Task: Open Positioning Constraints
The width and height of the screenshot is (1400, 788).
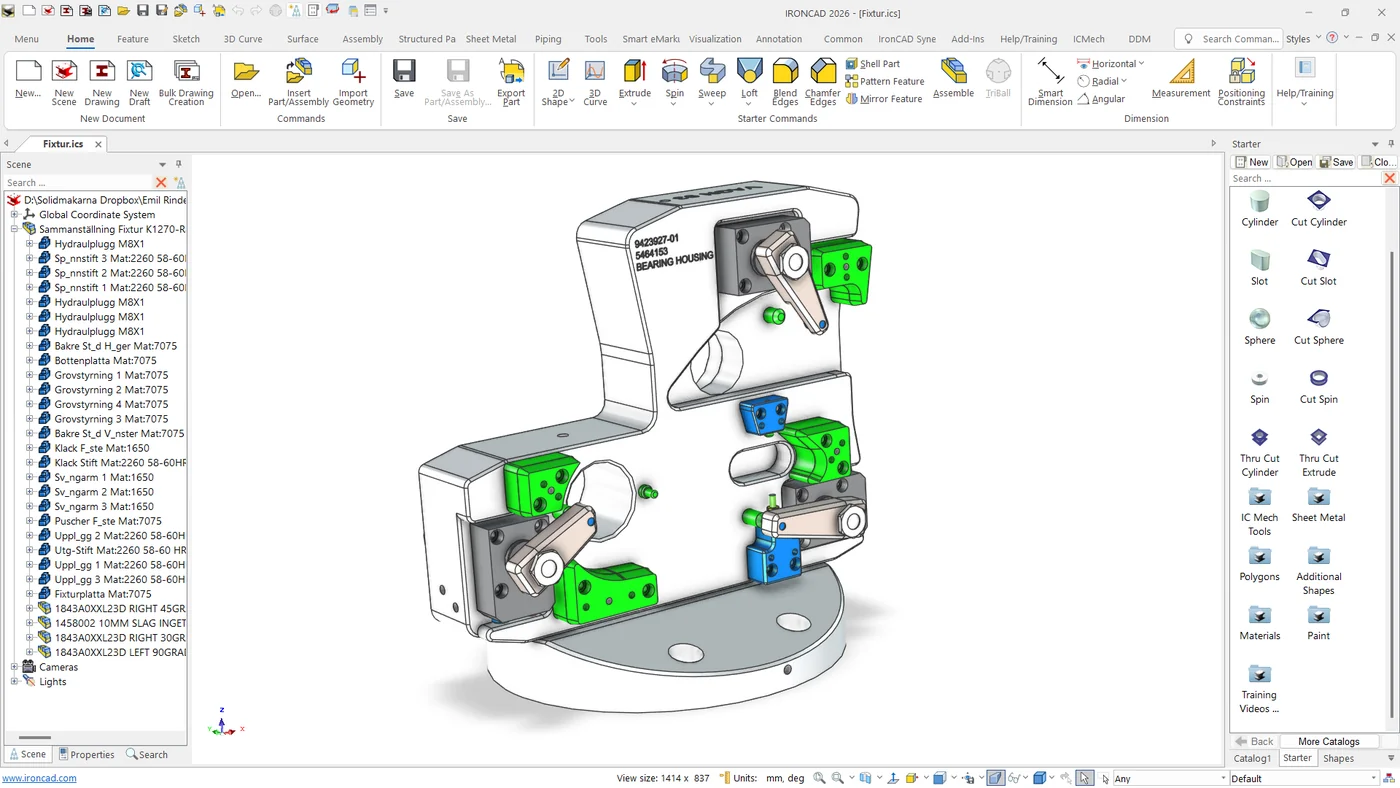Action: coord(1241,82)
